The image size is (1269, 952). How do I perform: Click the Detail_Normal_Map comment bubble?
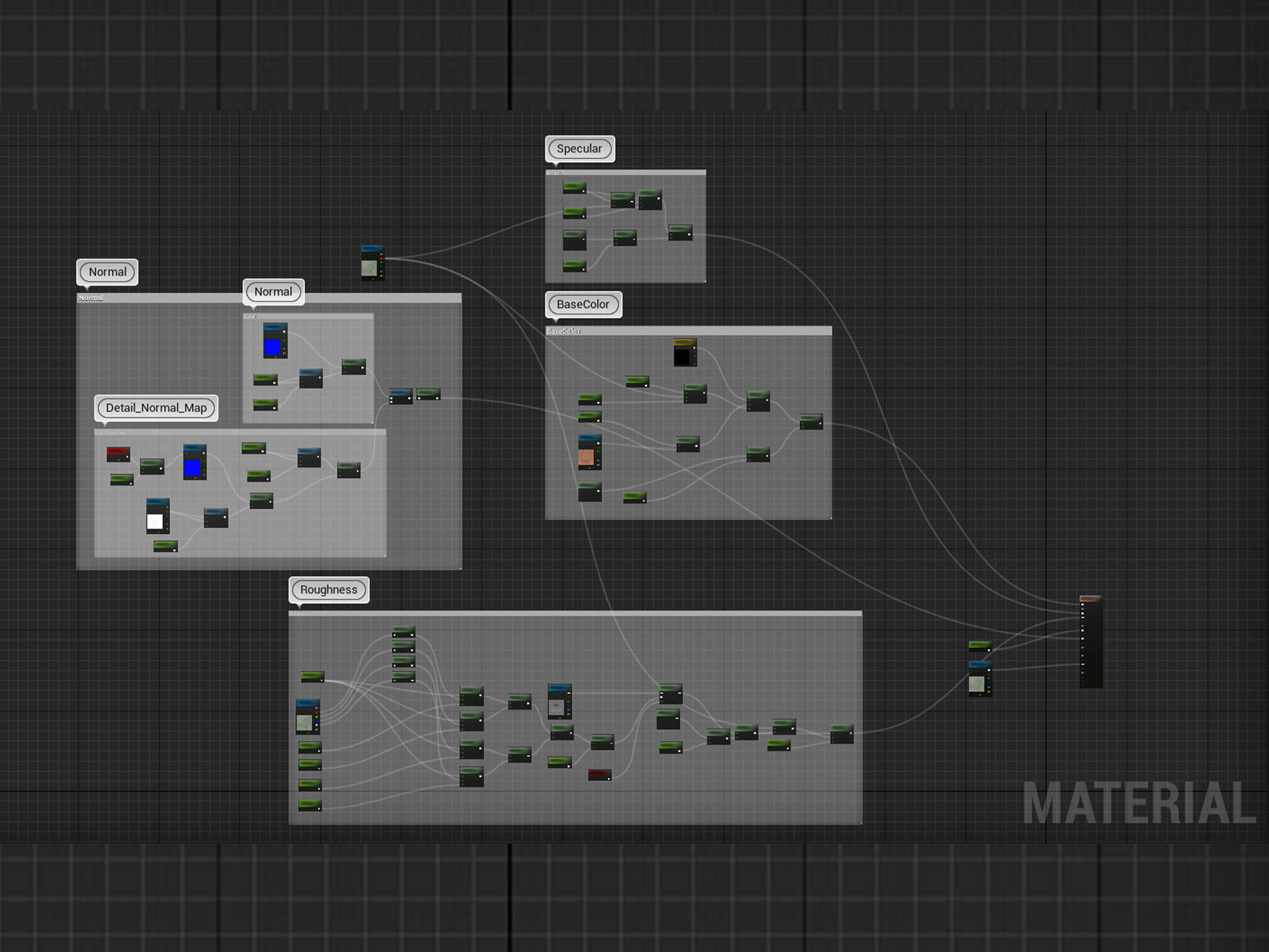156,408
